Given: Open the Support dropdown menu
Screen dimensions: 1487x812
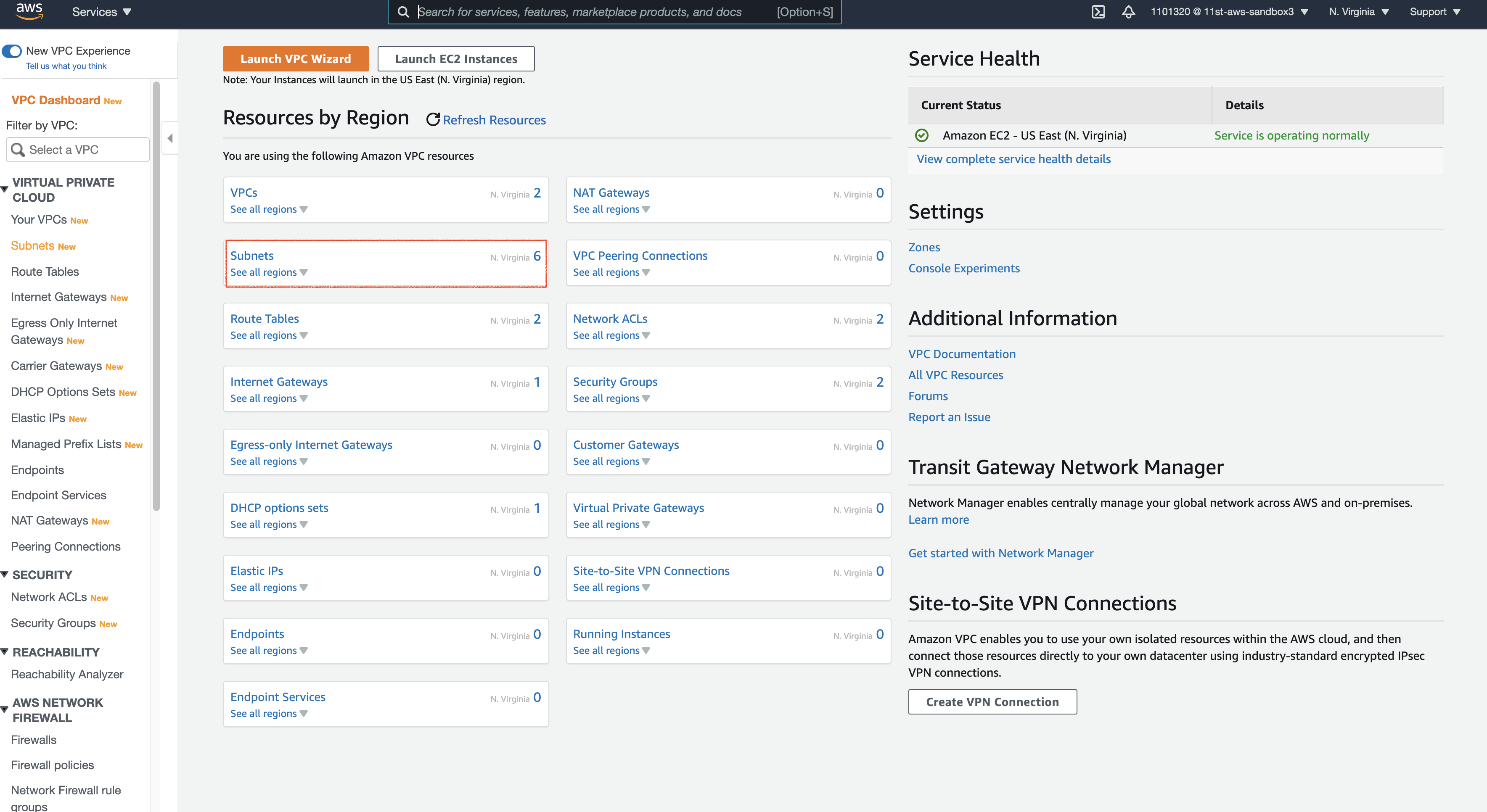Looking at the screenshot, I should click(x=1434, y=11).
